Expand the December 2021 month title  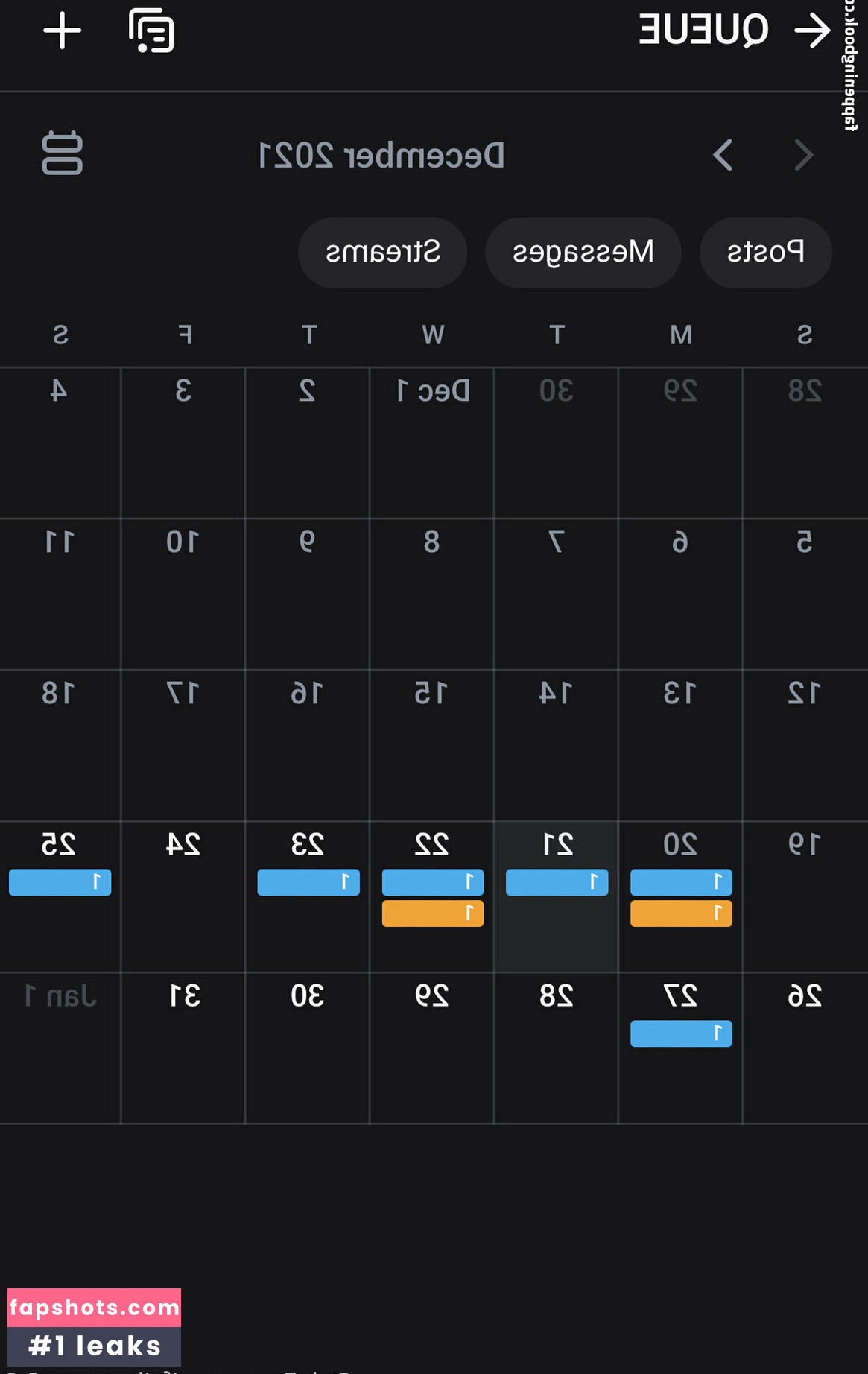point(381,156)
